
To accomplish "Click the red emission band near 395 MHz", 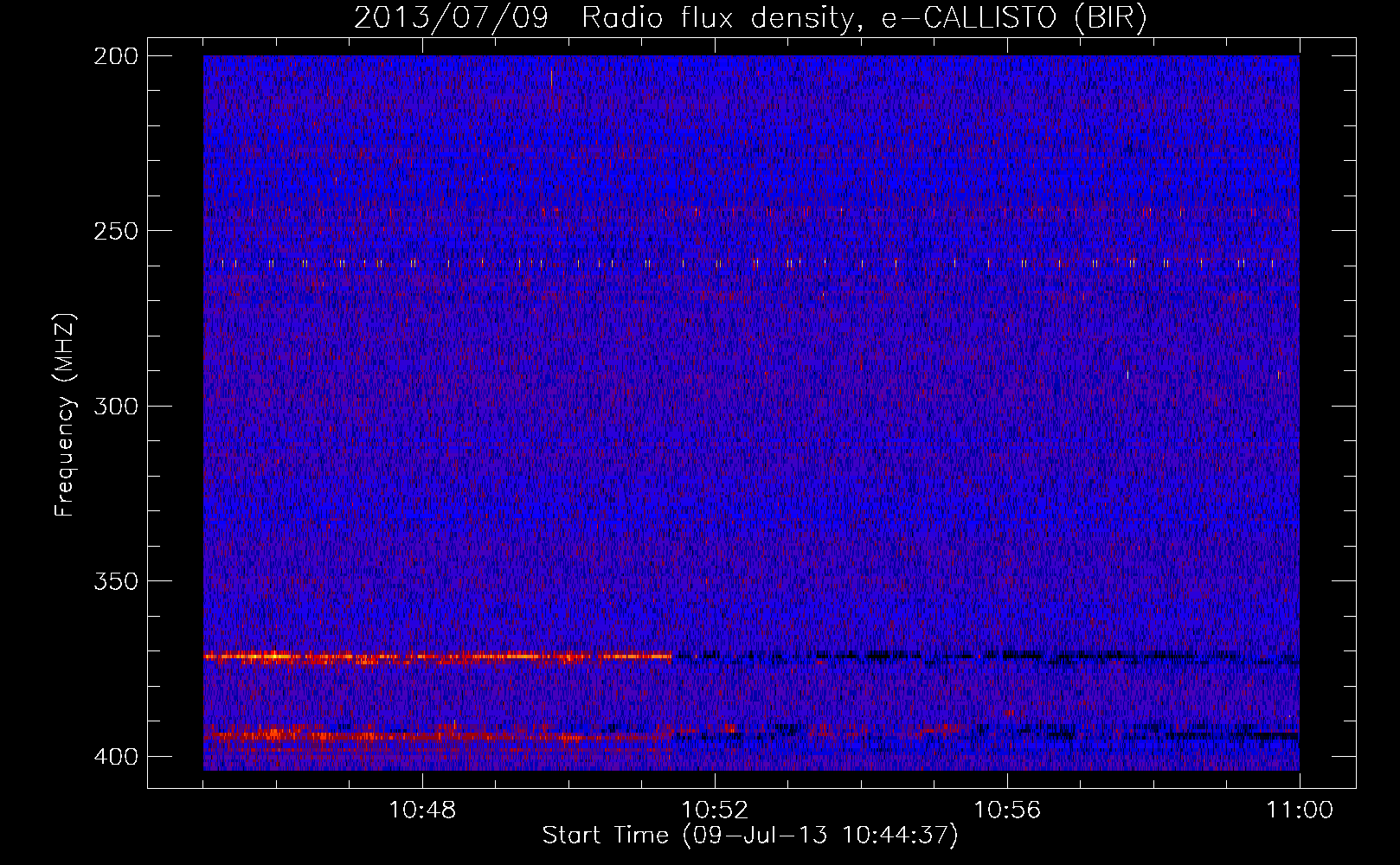I will (x=438, y=736).
